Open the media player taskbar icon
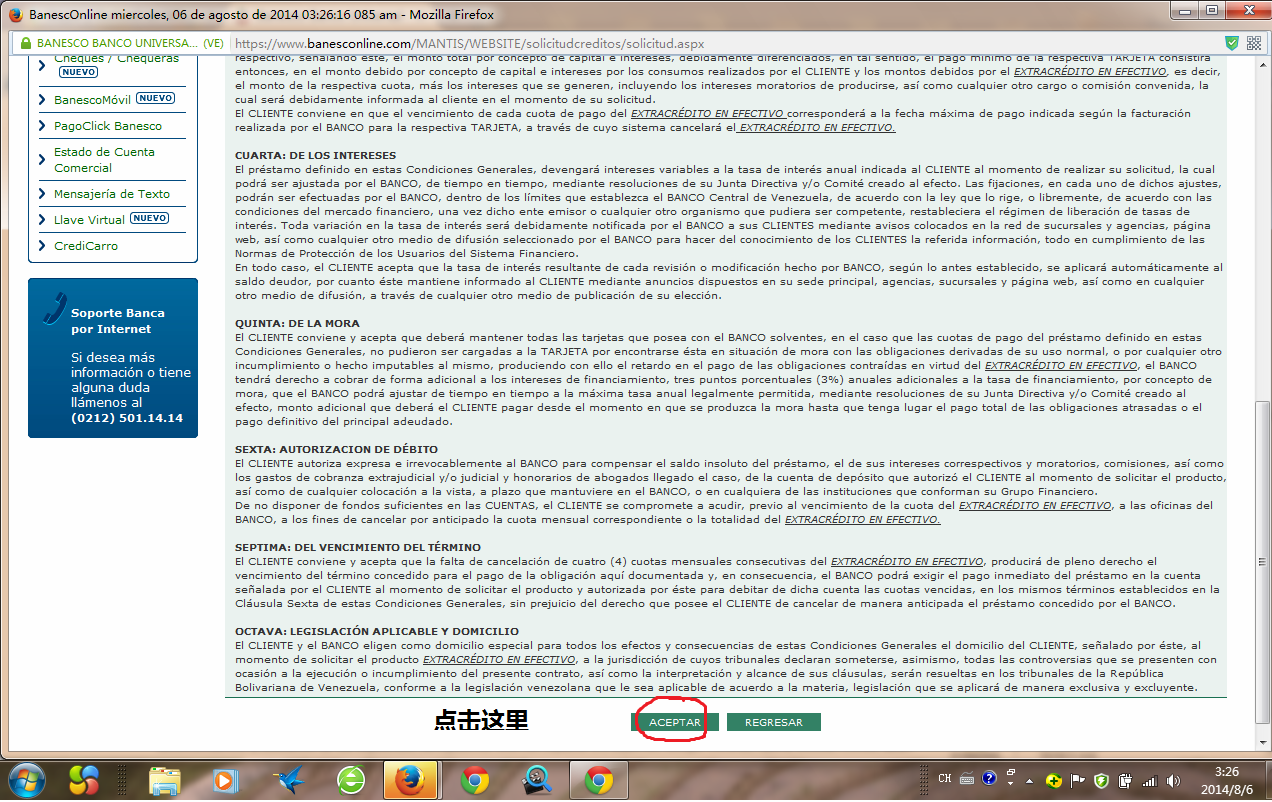Screen dimensions: 1272x802 tap(227, 780)
